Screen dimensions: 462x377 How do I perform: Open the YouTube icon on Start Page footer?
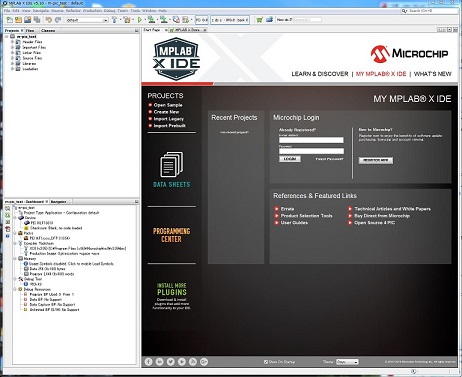pyautogui.click(x=182, y=362)
